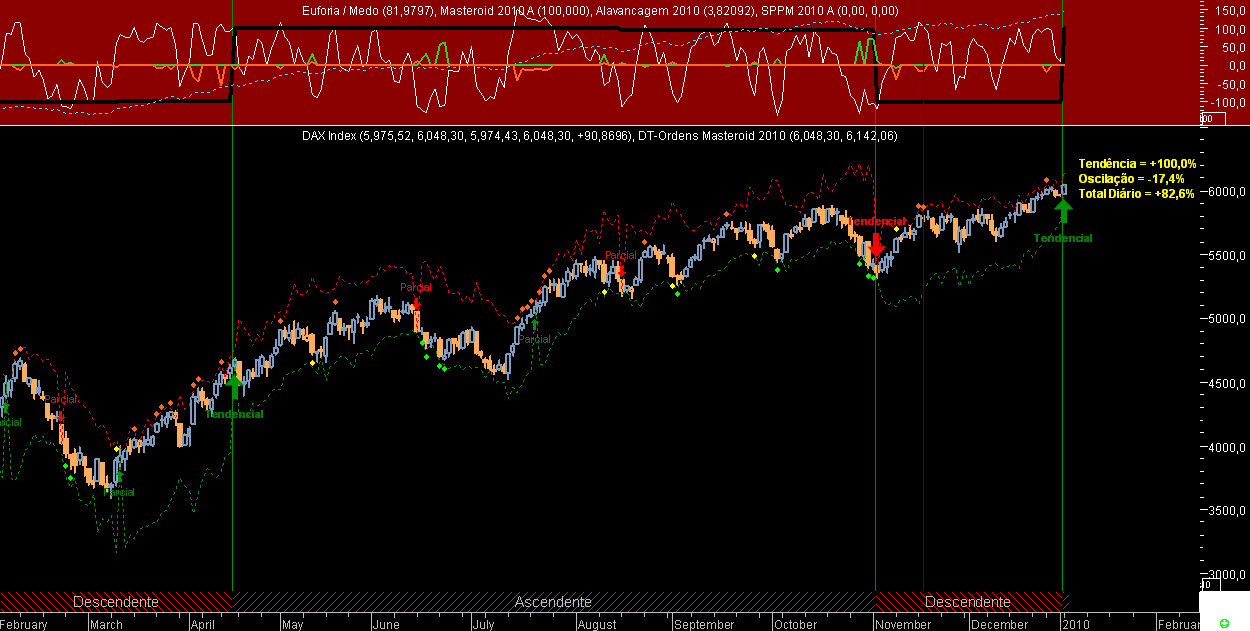Select the Descendente band starting in February
1250x631 pixels.
116,601
